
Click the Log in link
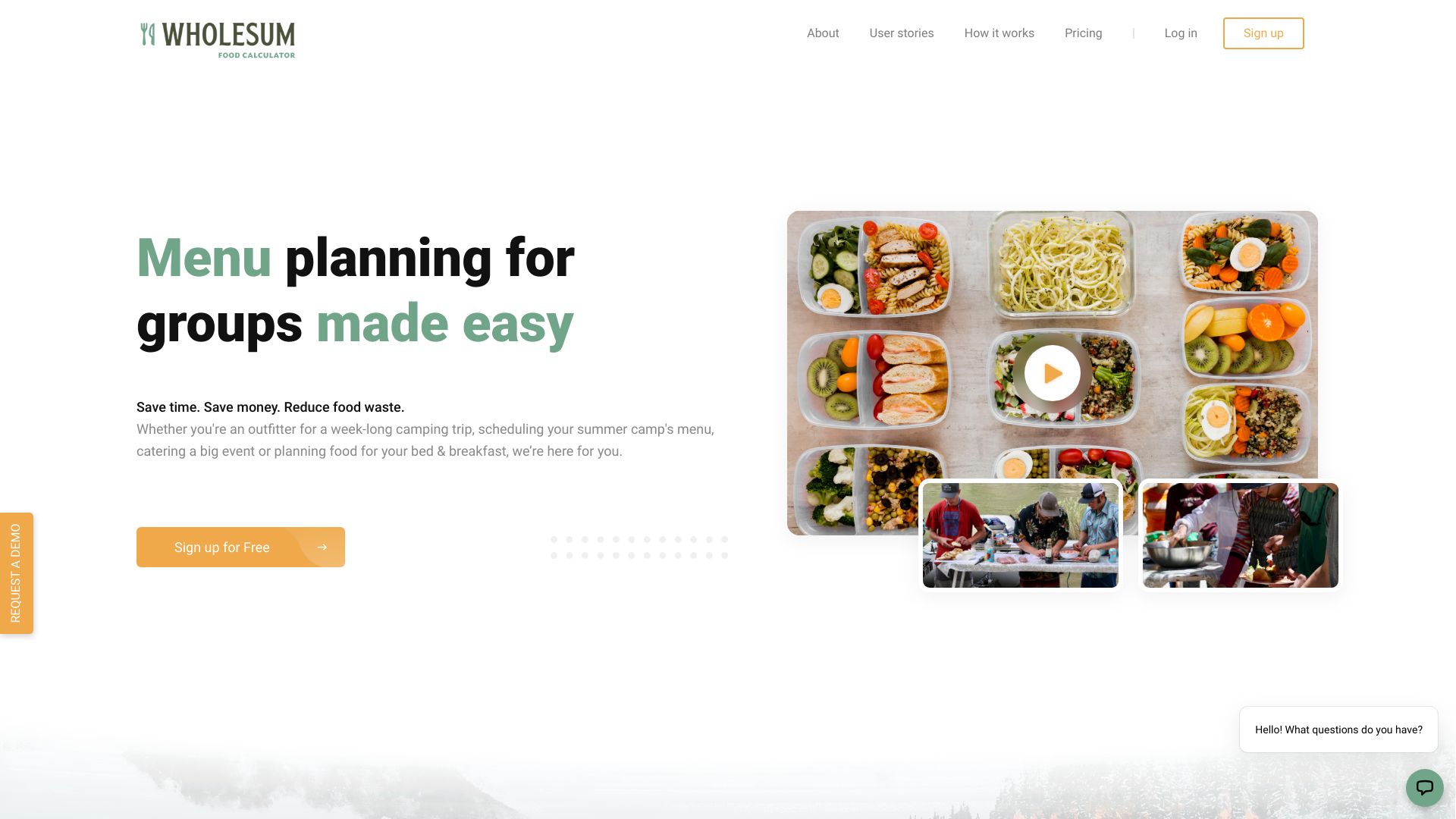tap(1181, 33)
